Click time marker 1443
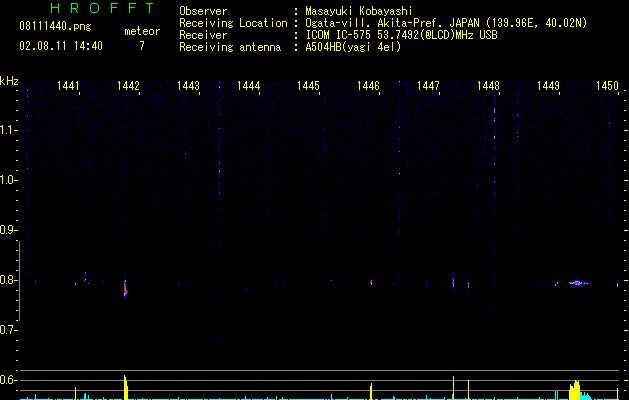Viewport: 629px width, 400px height. (188, 86)
